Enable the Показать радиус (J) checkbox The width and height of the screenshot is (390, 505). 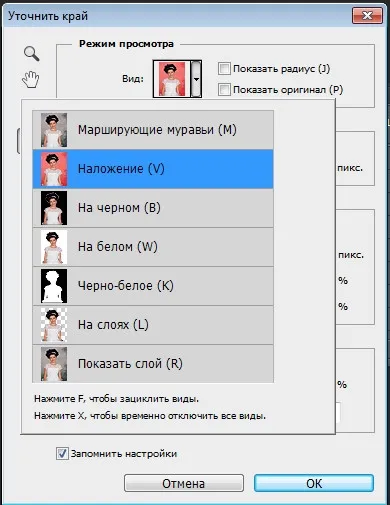pos(224,69)
